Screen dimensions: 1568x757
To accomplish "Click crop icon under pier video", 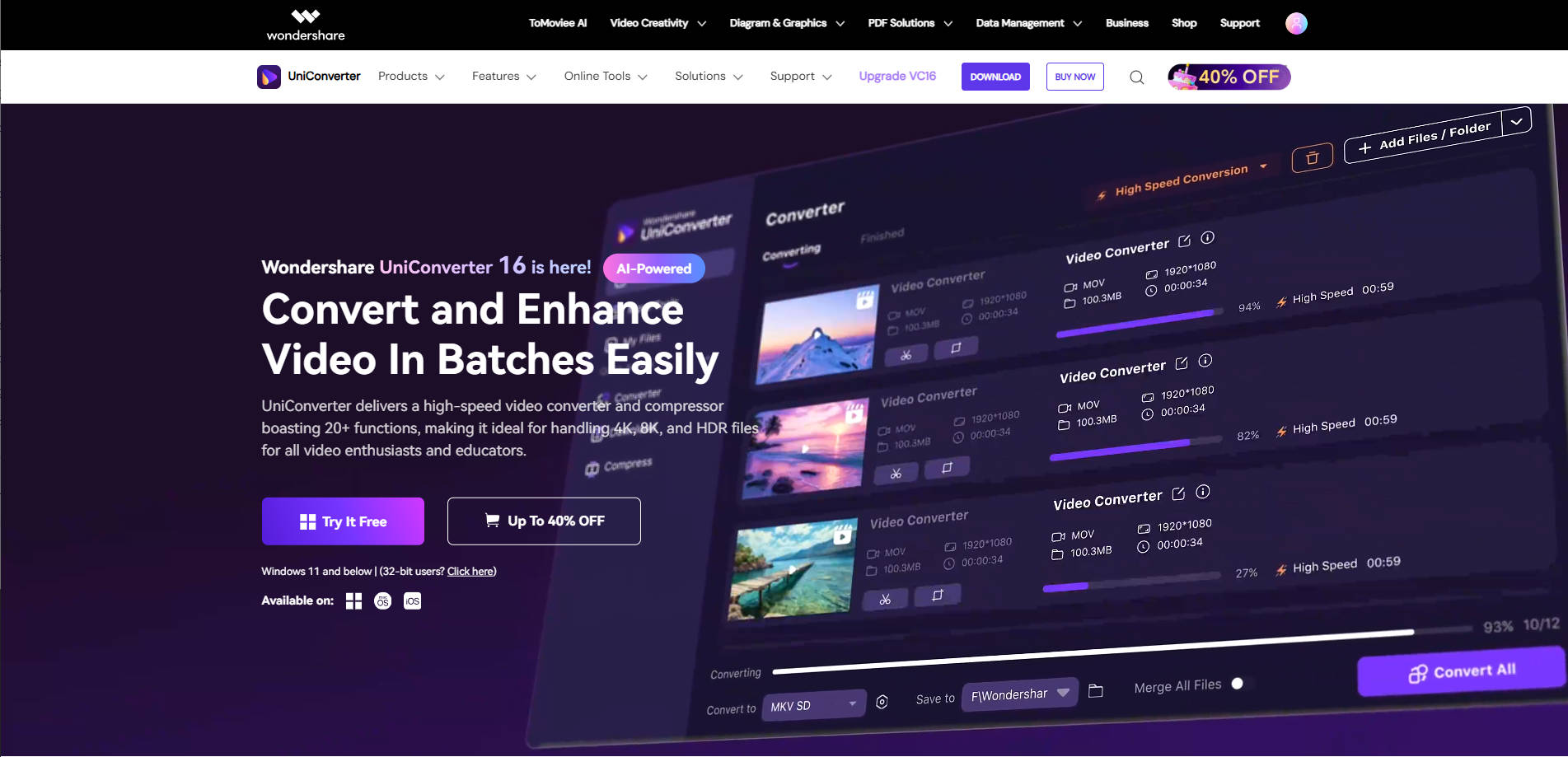I will click(x=937, y=595).
